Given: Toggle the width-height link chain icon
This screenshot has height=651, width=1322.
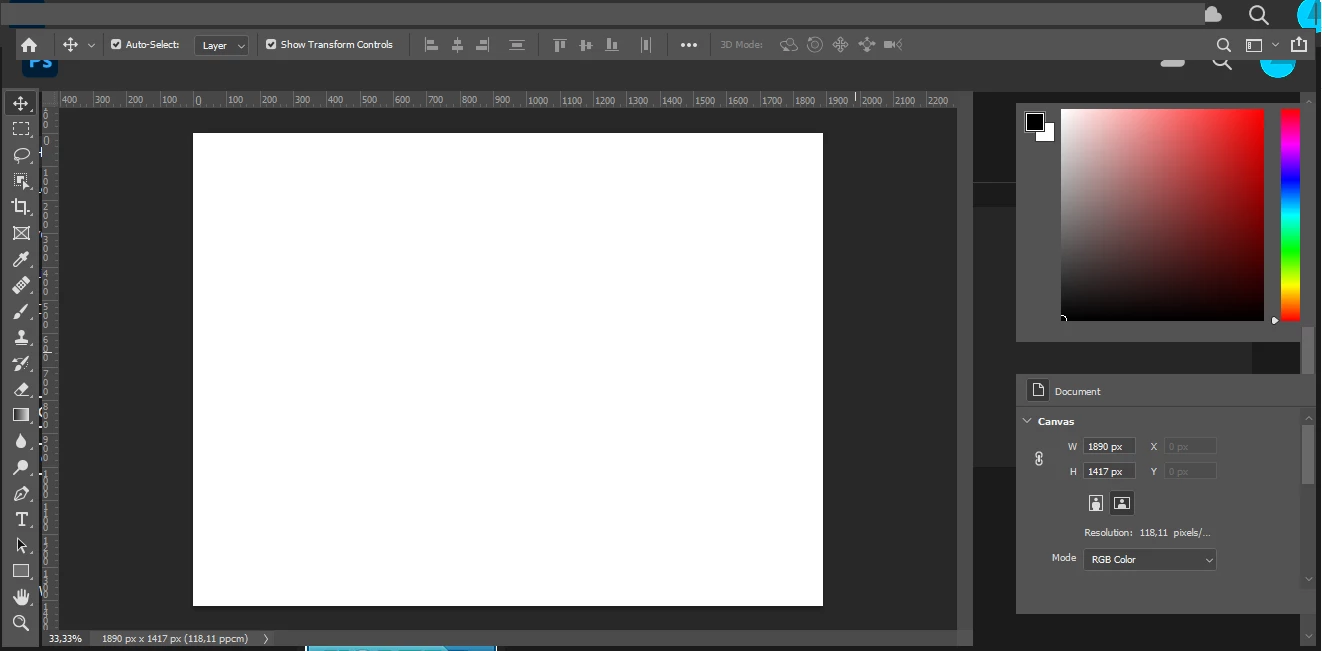Looking at the screenshot, I should [1039, 458].
